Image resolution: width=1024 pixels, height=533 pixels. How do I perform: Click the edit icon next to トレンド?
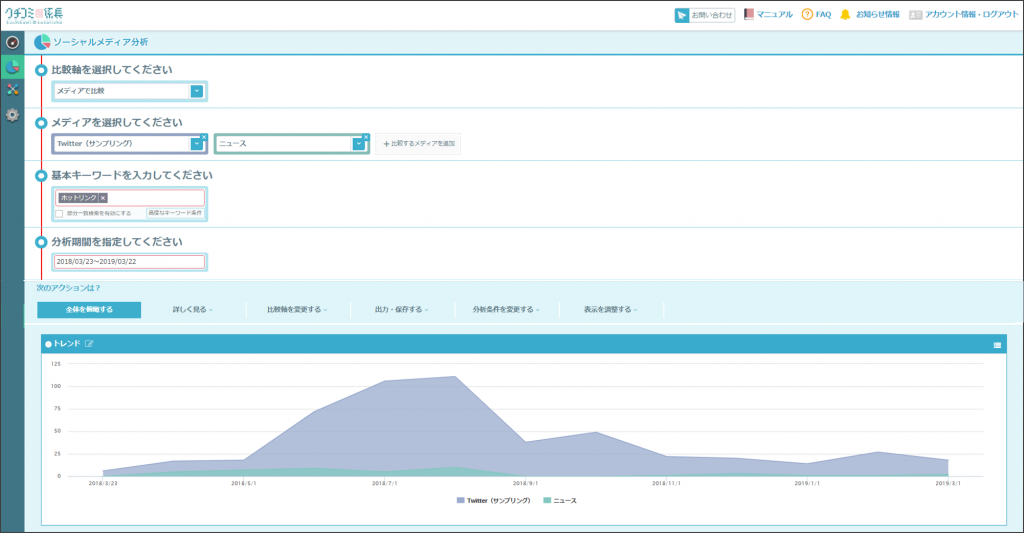point(89,344)
